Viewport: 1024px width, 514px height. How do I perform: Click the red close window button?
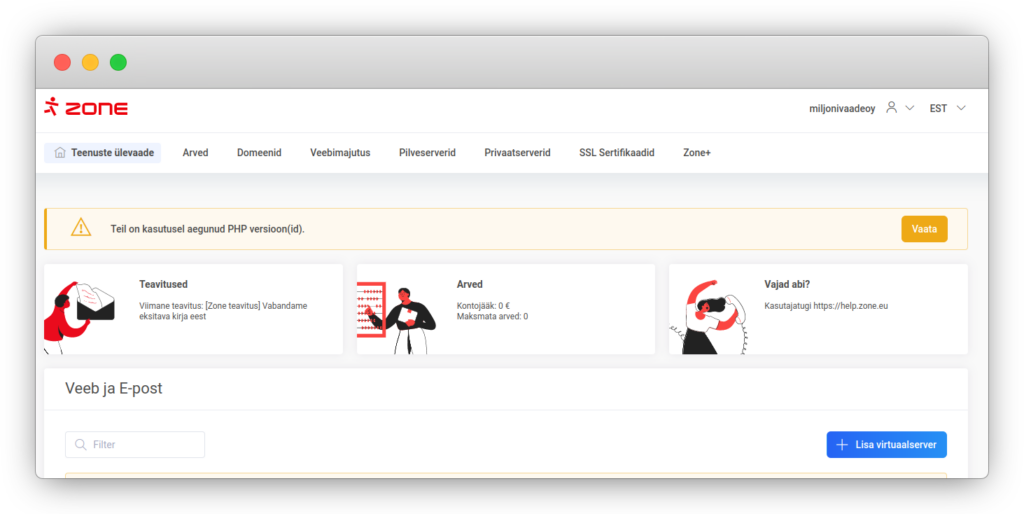click(x=62, y=62)
